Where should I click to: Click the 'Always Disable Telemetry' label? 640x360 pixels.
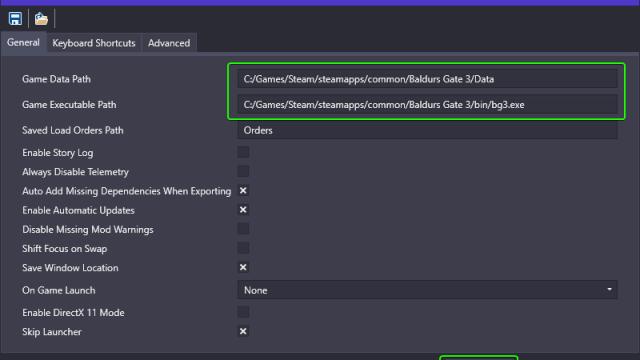[76, 172]
